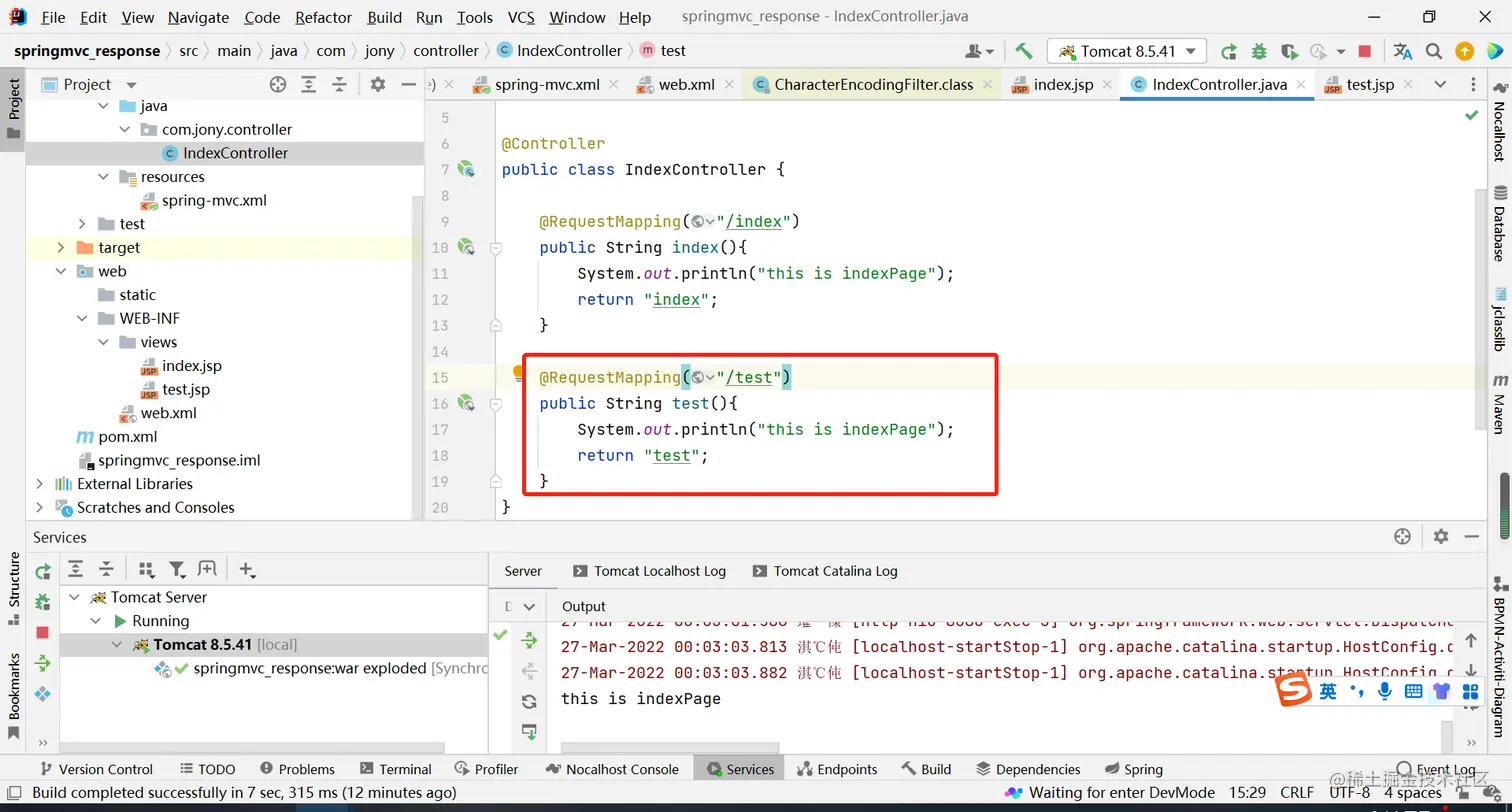Collapse the Tomcat Server node in Services
The width and height of the screenshot is (1512, 812).
[x=75, y=597]
